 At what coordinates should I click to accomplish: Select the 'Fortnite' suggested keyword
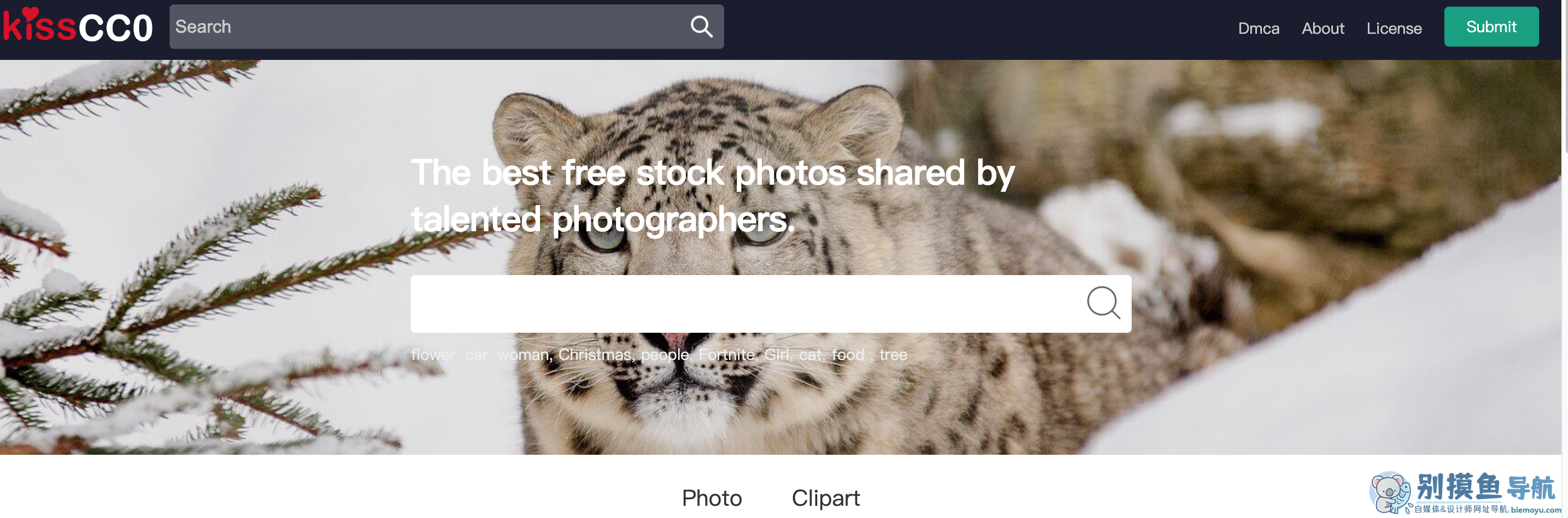click(726, 354)
